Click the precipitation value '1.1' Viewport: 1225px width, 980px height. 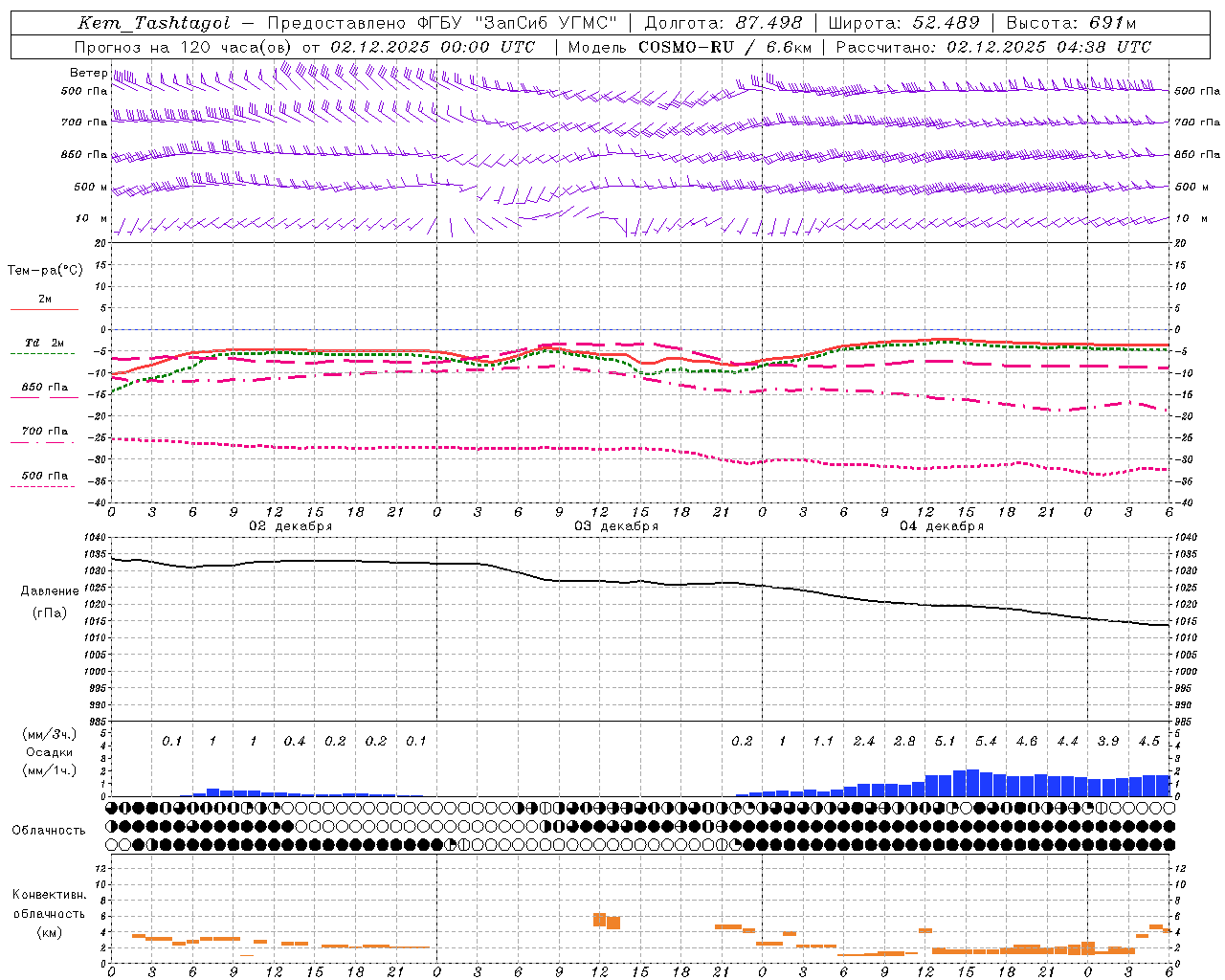823,741
